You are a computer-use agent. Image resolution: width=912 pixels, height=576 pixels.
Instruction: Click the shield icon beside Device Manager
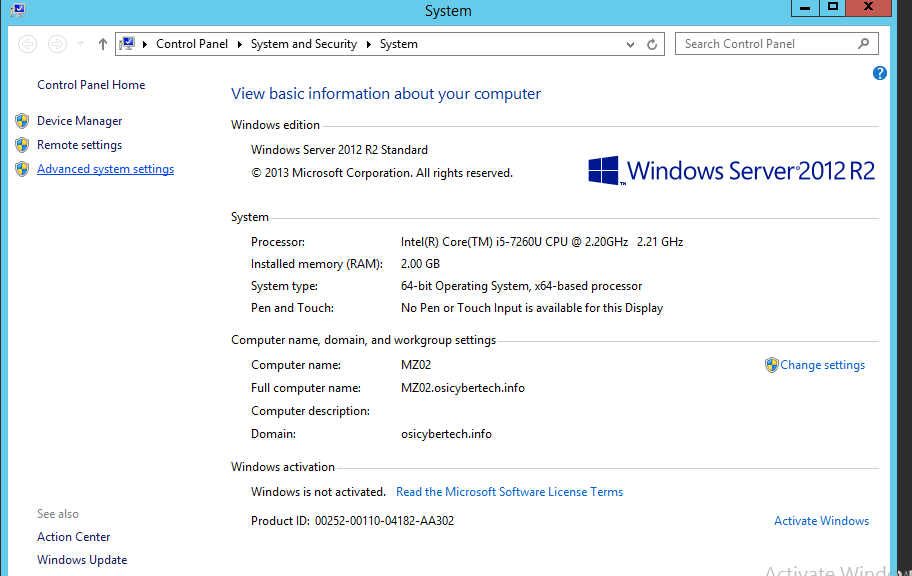coord(22,121)
